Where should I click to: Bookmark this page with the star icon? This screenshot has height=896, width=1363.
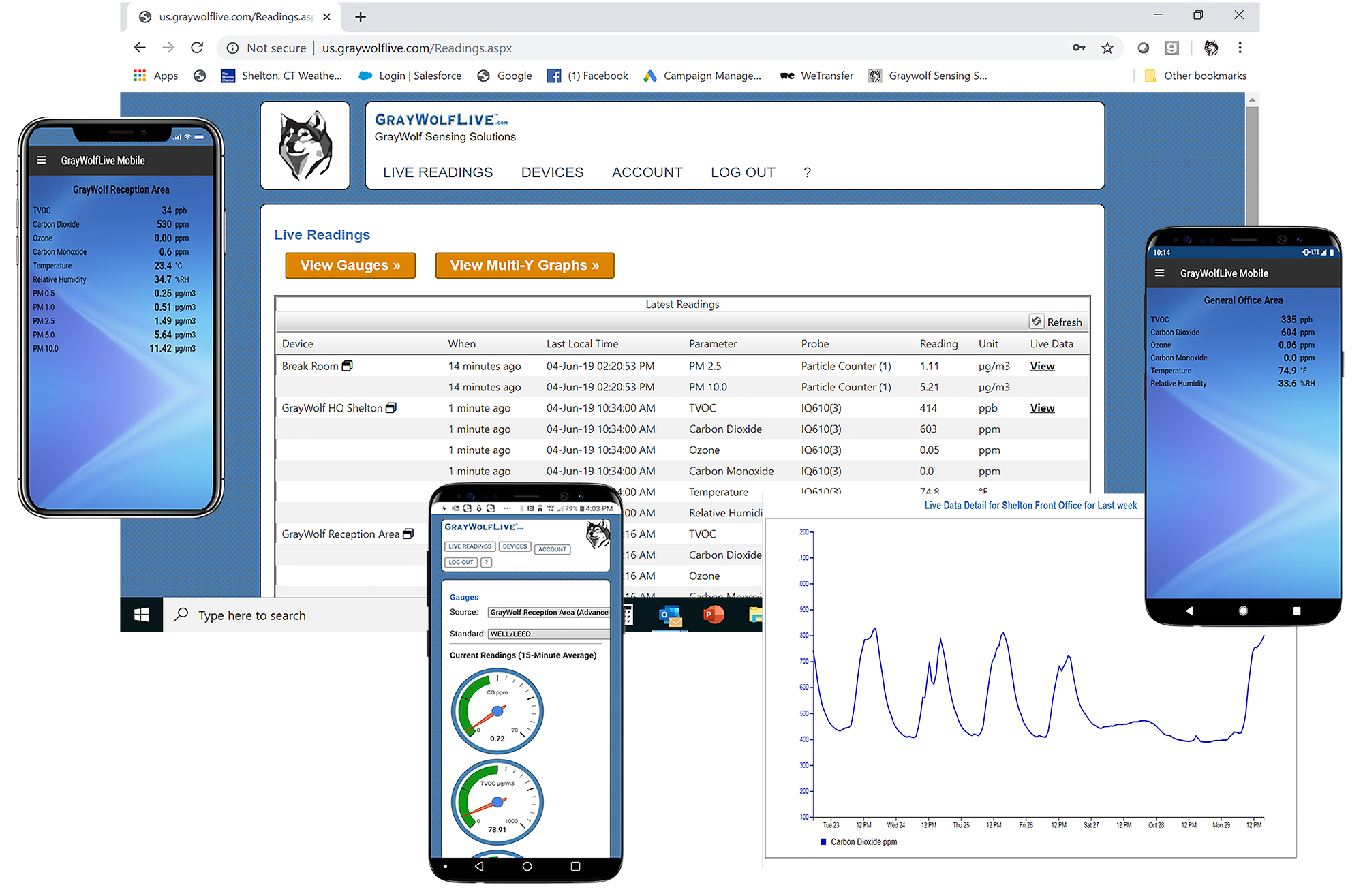(x=1107, y=48)
